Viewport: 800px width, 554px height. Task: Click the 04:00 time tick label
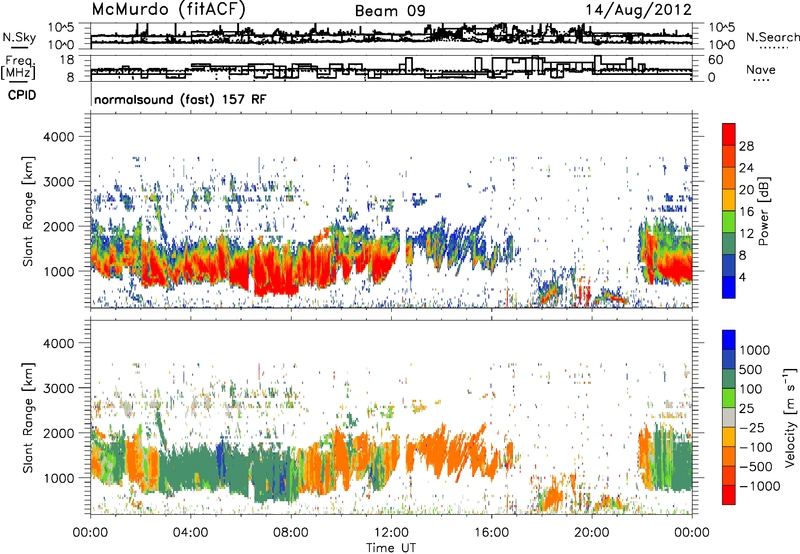point(190,533)
